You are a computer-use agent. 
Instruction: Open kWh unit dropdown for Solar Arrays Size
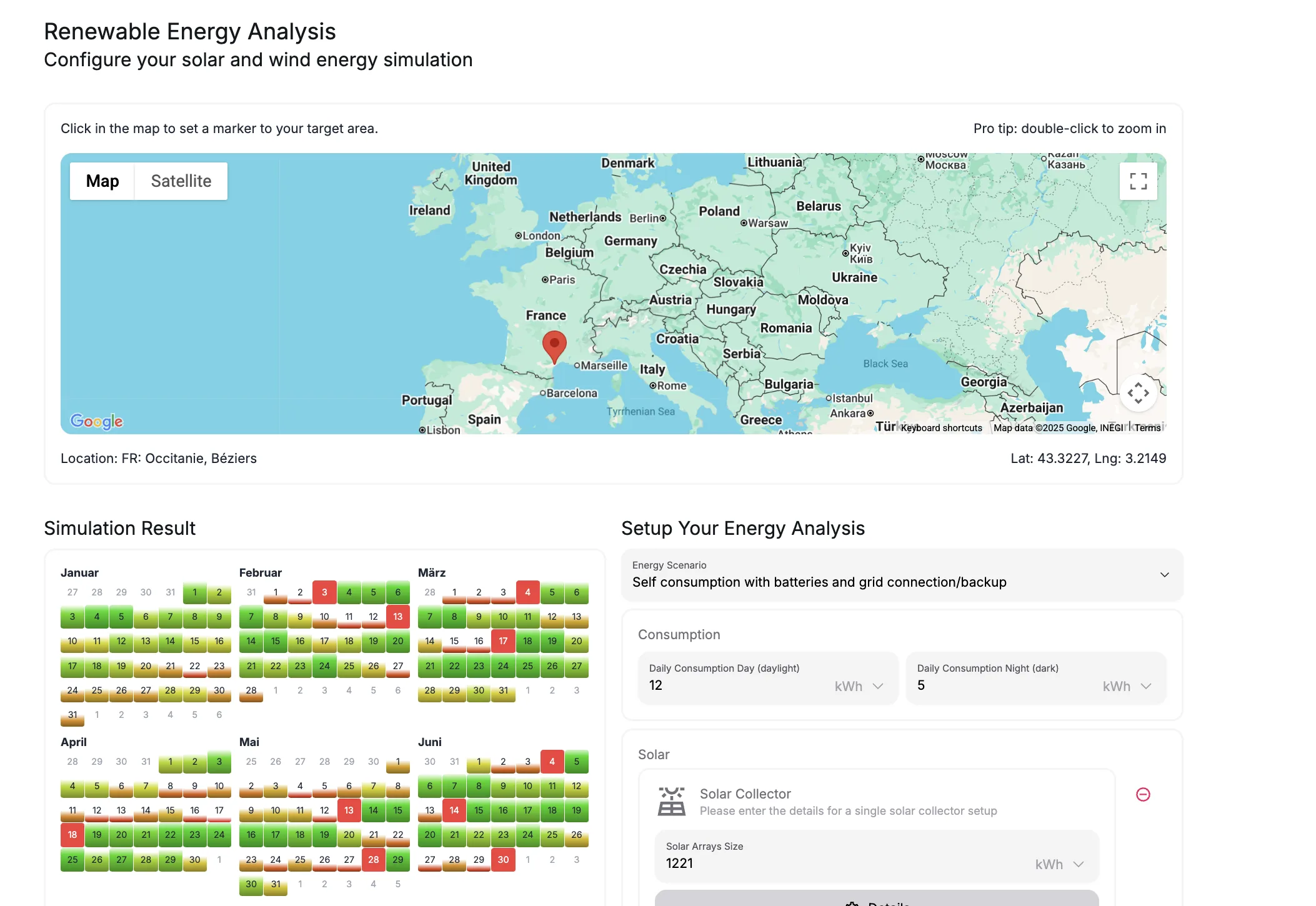click(1060, 864)
